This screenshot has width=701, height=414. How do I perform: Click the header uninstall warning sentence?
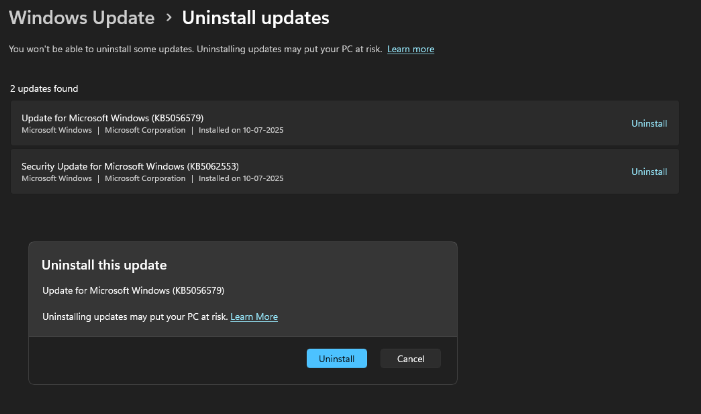tap(195, 49)
